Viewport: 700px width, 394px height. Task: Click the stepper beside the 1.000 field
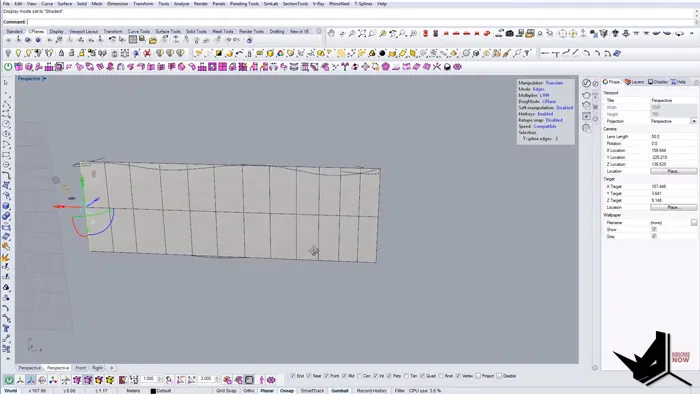159,379
